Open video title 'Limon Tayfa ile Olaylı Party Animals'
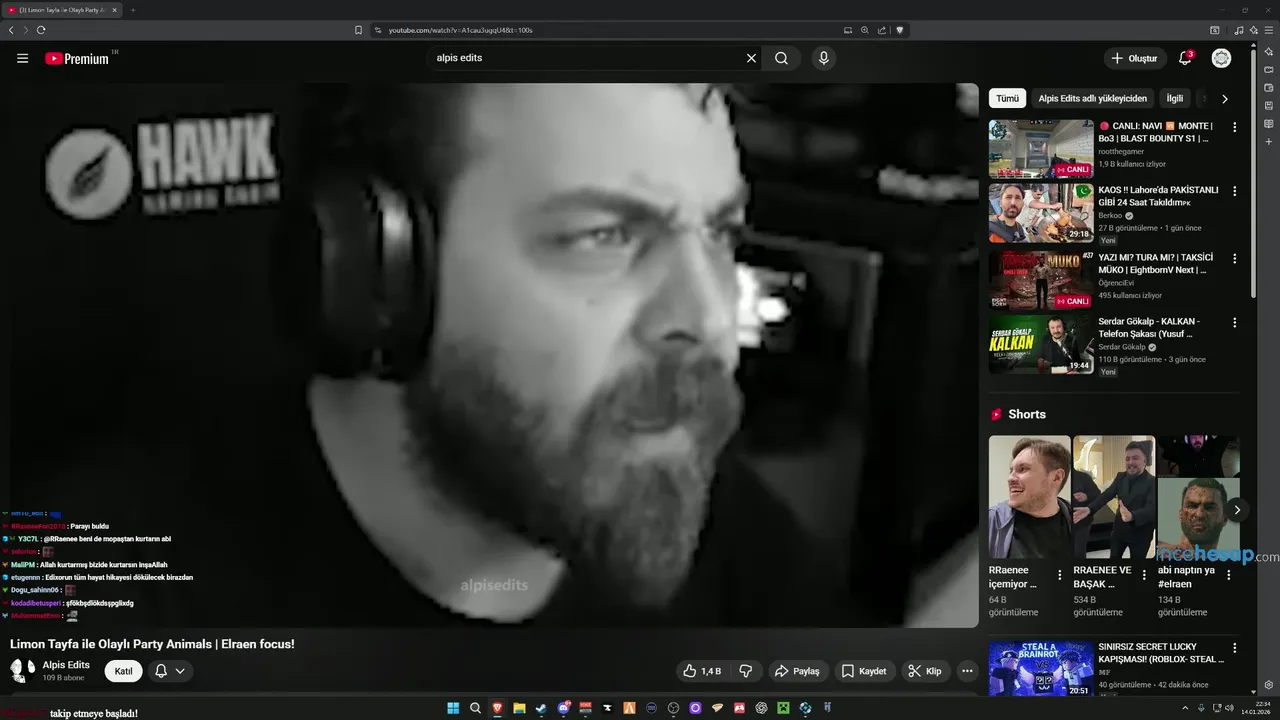This screenshot has height=720, width=1280. point(152,644)
